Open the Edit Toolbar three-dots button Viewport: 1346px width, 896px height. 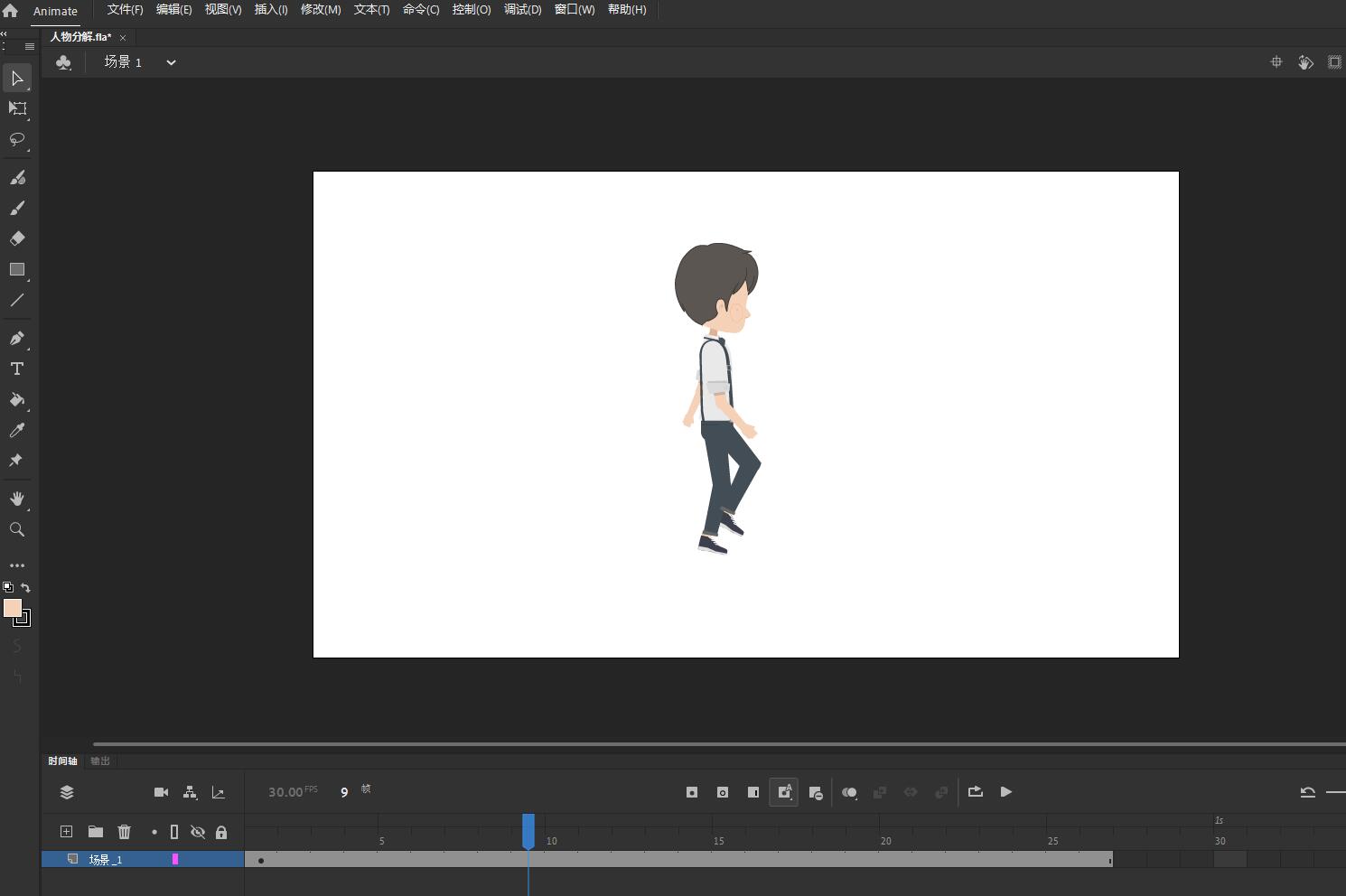(x=16, y=565)
